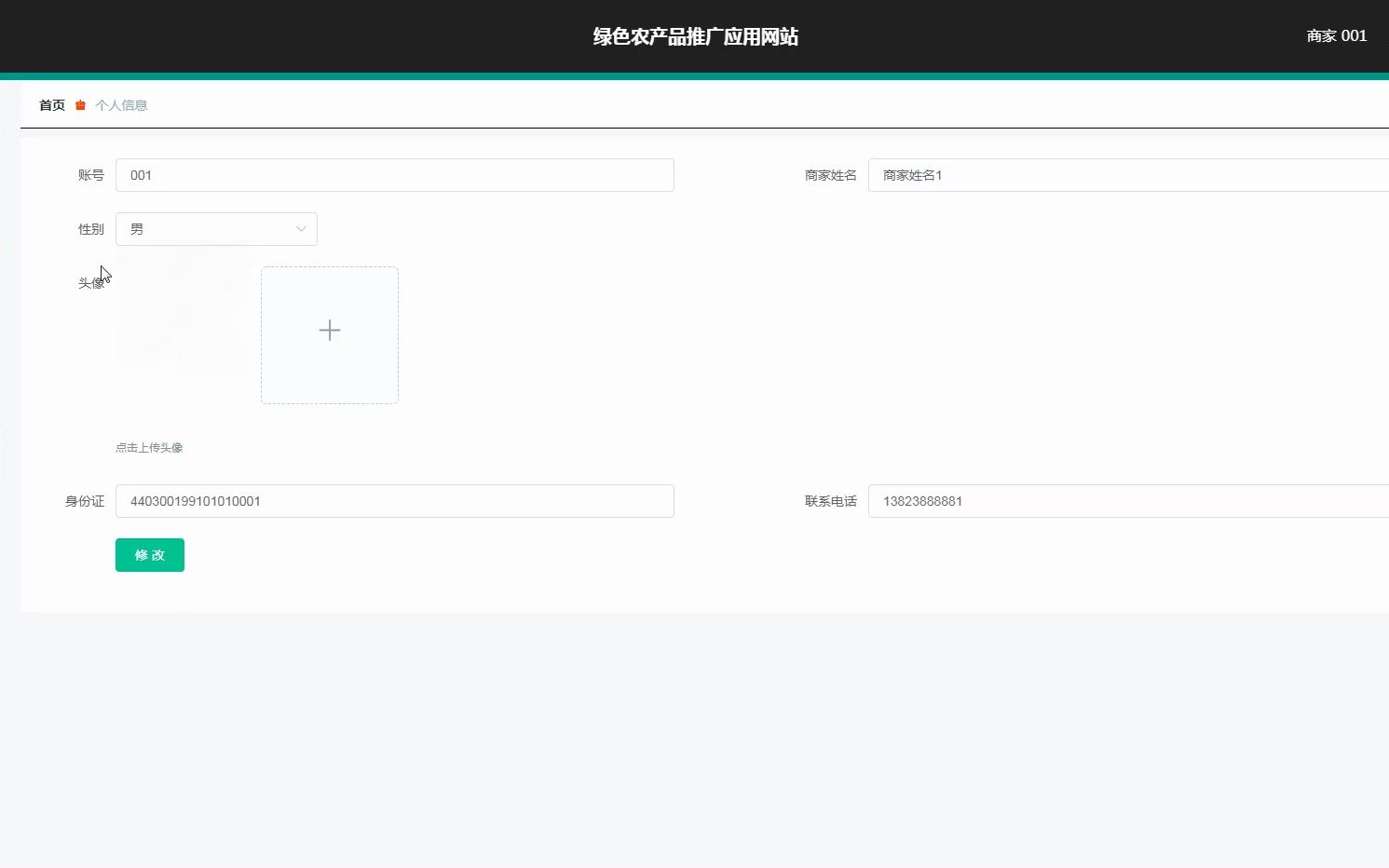
Task: Click the 点击上传头像 hint text
Action: coord(149,448)
